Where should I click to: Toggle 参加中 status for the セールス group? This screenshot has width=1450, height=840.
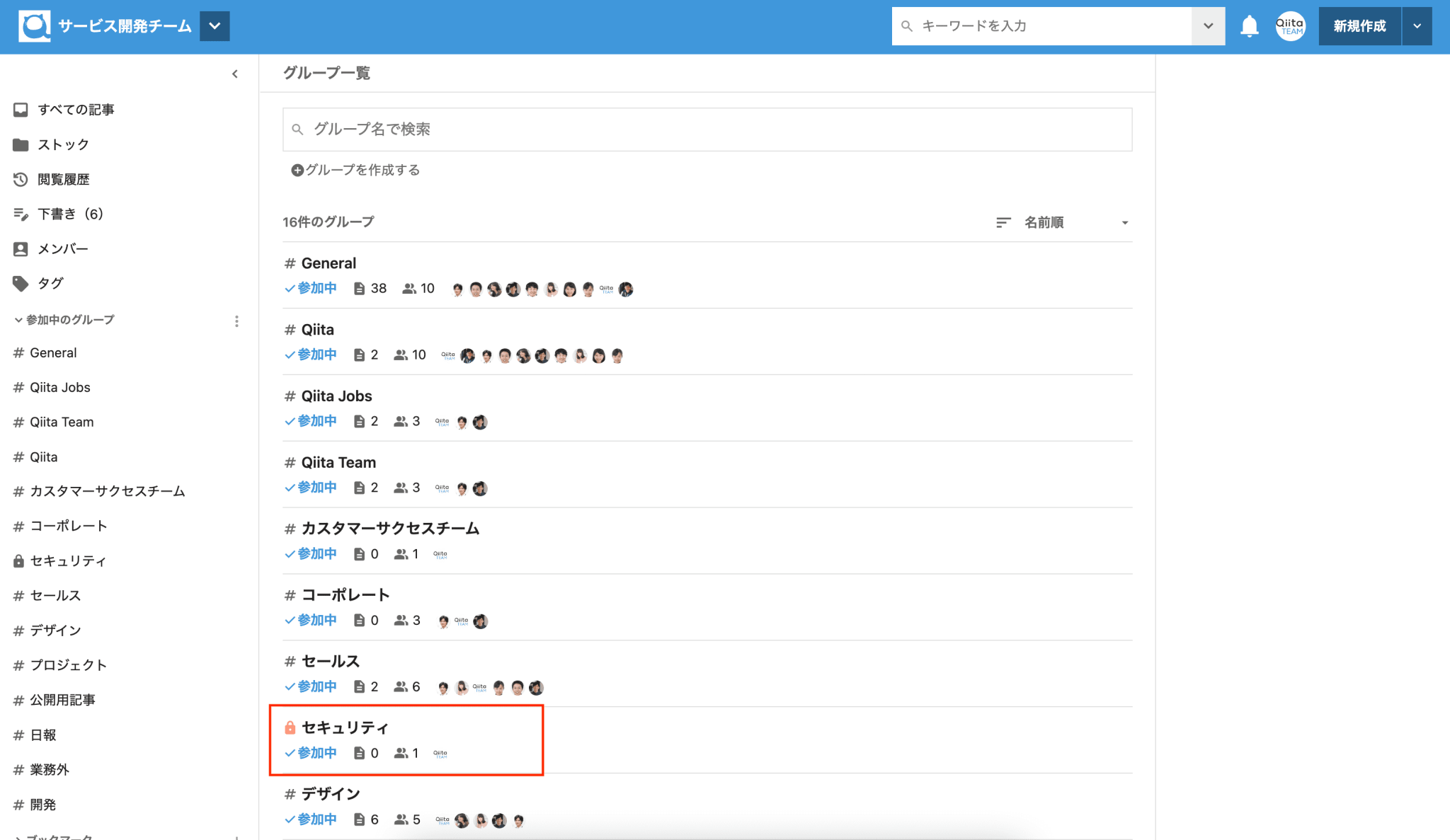coord(311,686)
